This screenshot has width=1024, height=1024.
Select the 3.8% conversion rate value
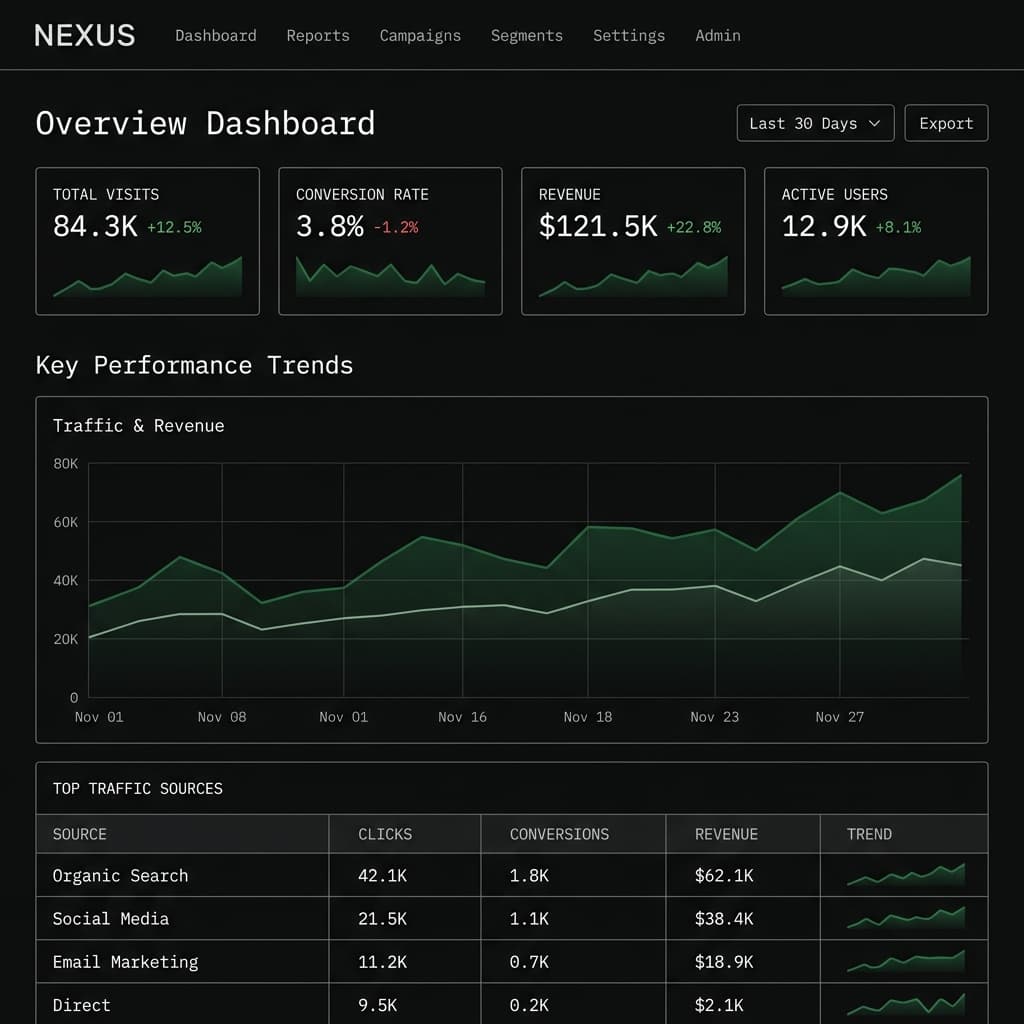[330, 227]
